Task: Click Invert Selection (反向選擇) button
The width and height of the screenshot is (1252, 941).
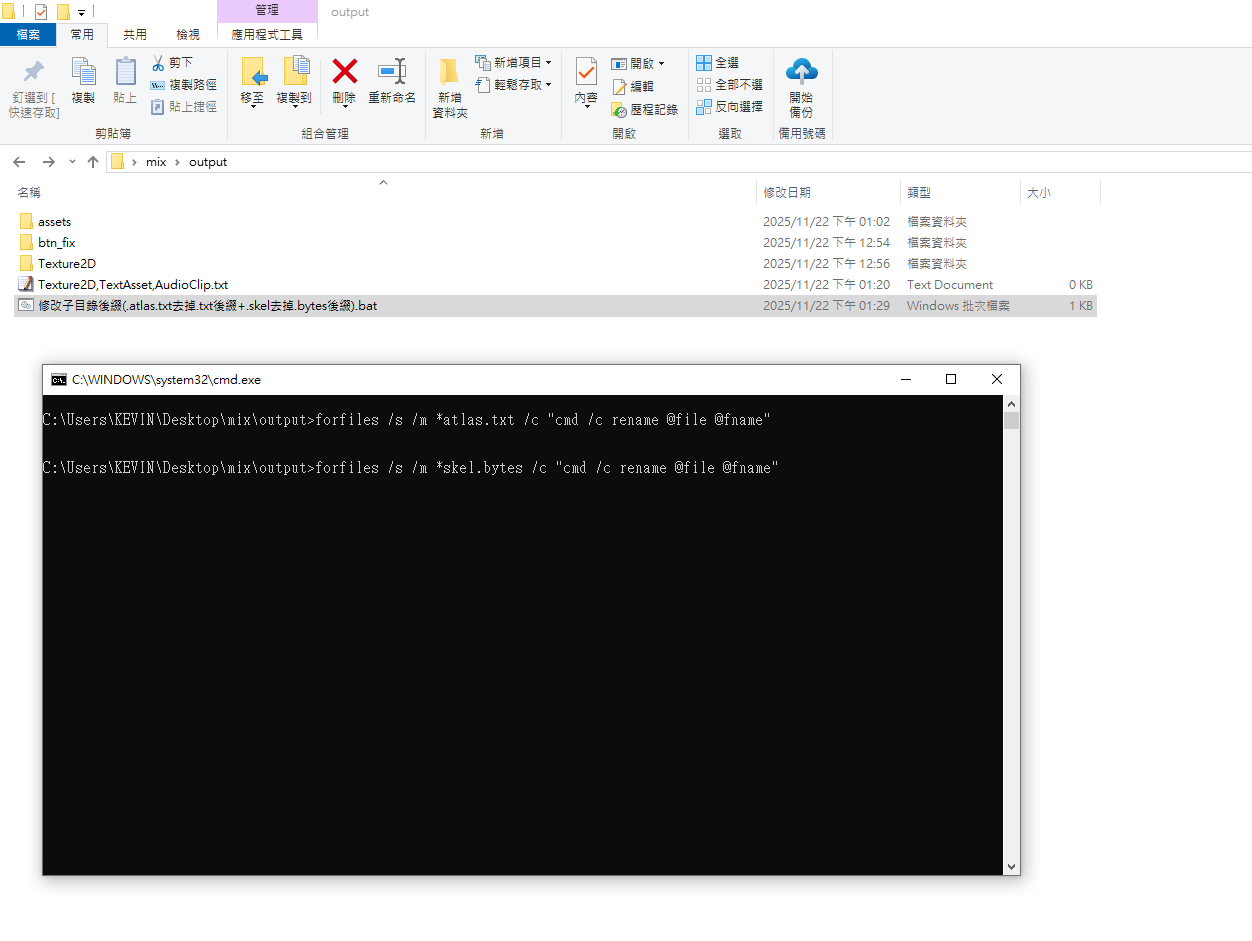Action: tap(729, 107)
